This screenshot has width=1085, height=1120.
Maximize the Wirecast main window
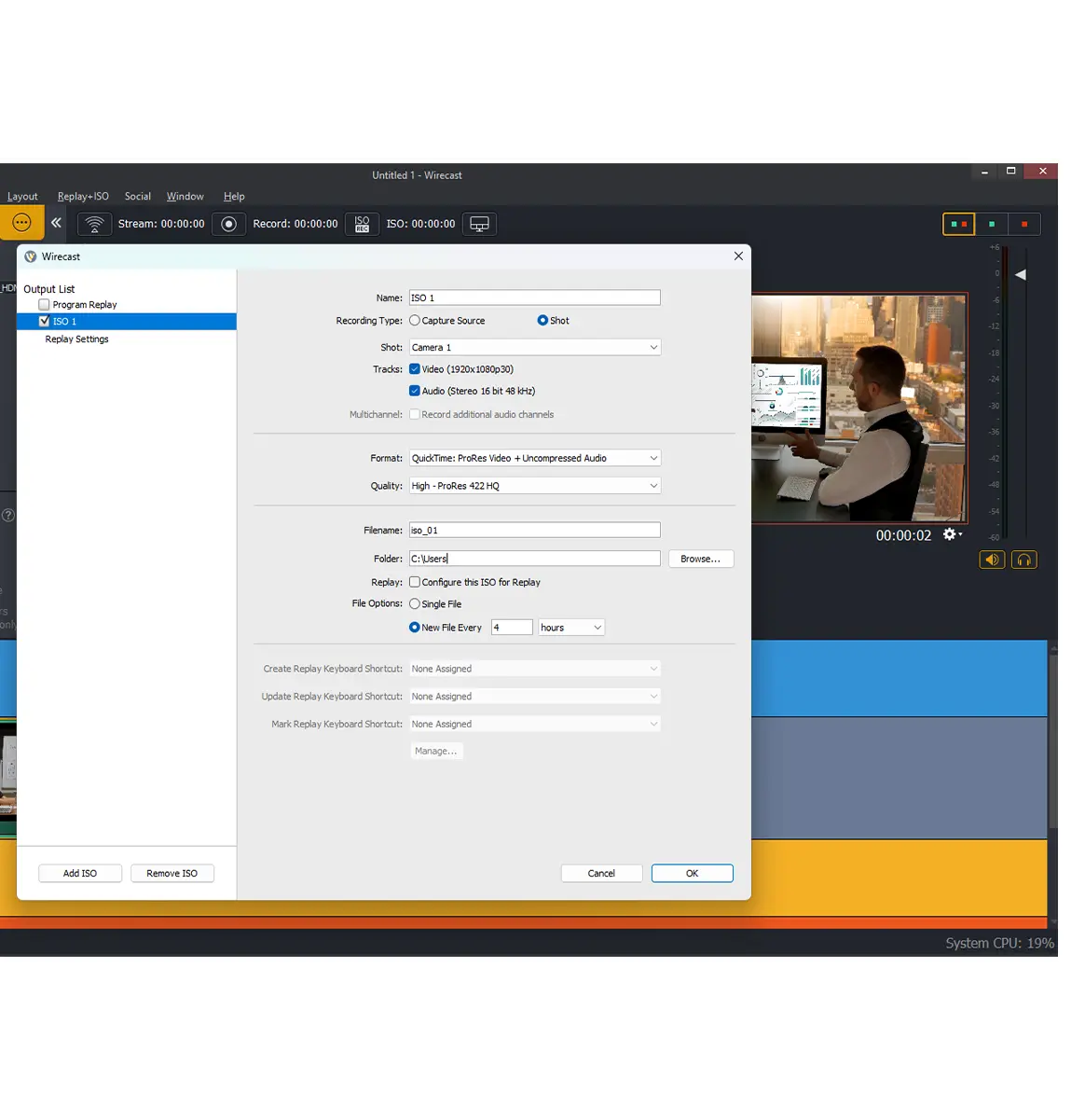(1010, 172)
